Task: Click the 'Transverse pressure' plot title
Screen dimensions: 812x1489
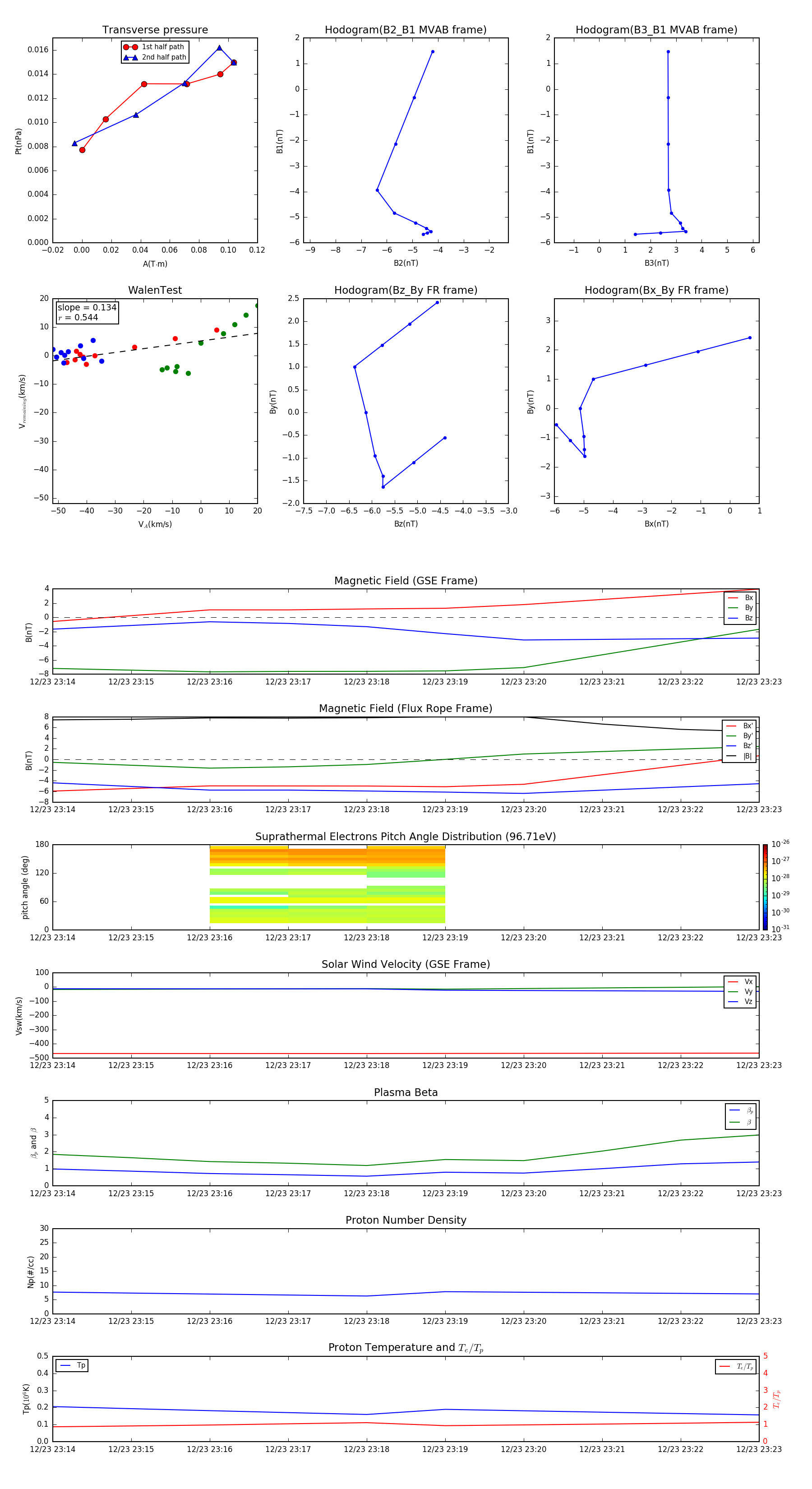Action: click(x=155, y=29)
